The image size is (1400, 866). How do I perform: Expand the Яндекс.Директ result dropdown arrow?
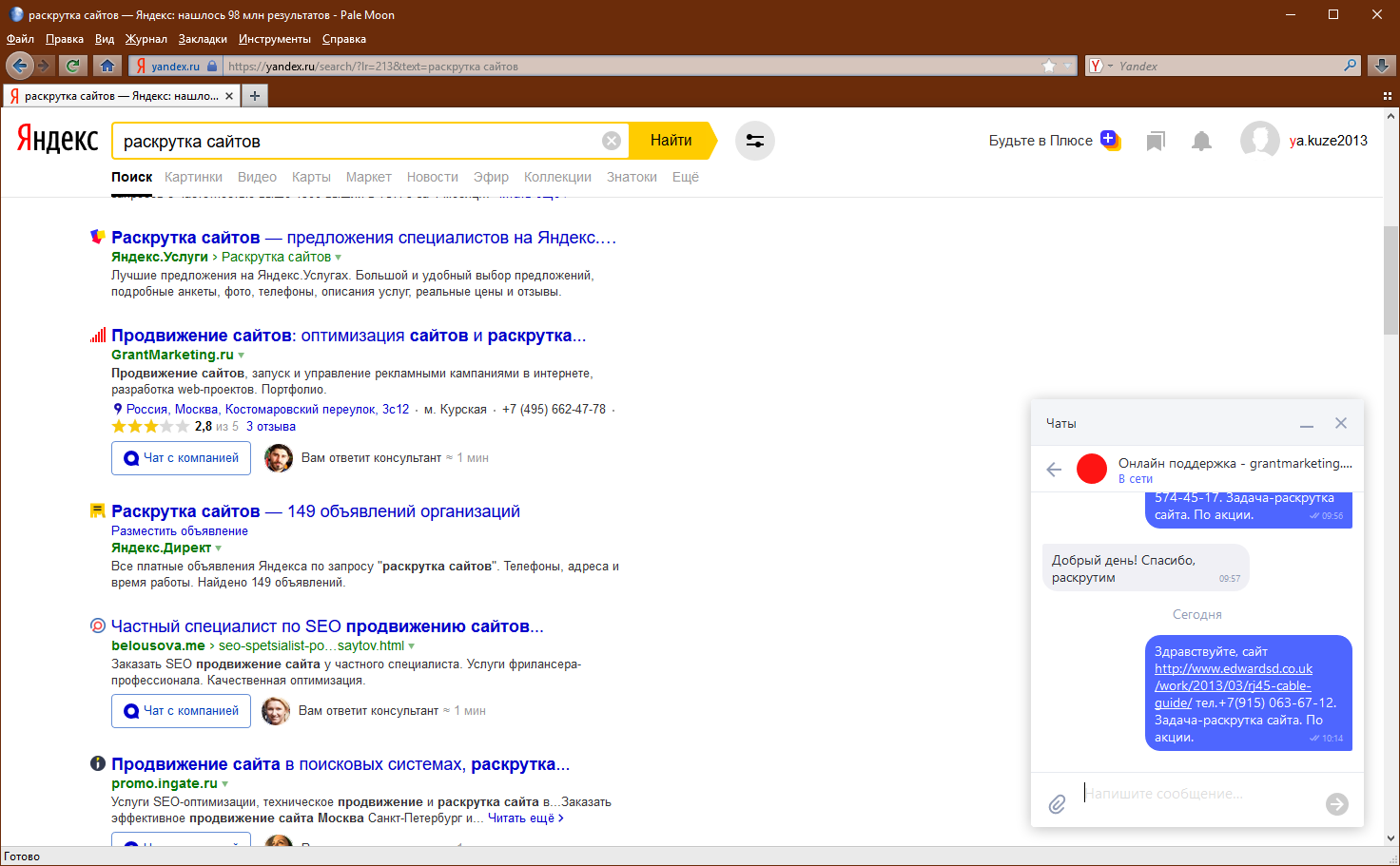(x=219, y=548)
